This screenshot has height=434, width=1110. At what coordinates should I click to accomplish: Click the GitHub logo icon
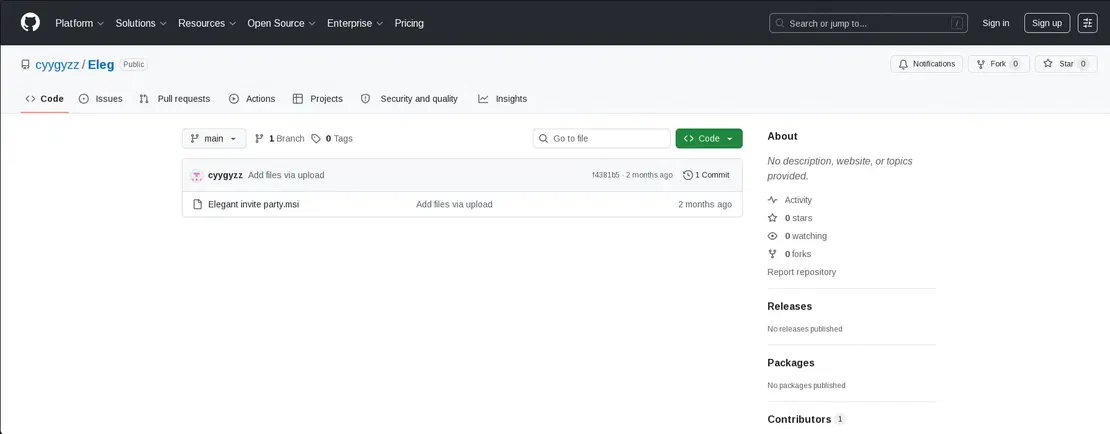[30, 23]
